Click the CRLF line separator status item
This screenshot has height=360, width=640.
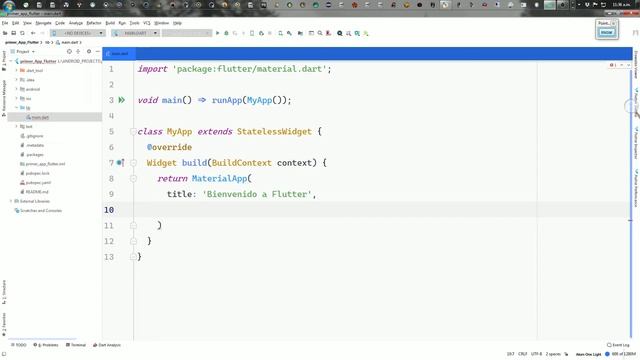click(x=522, y=354)
